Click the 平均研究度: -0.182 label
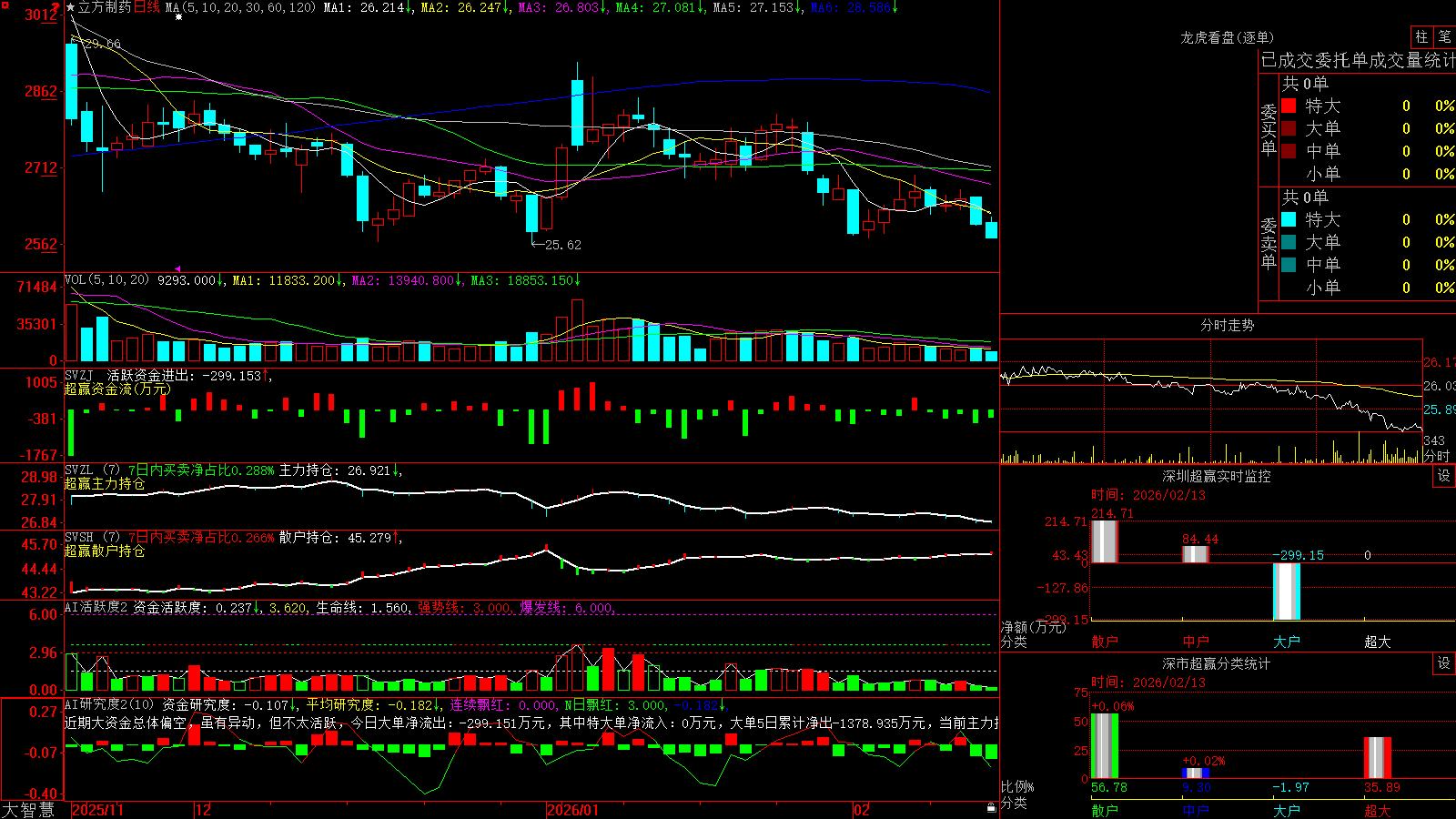 (x=369, y=705)
